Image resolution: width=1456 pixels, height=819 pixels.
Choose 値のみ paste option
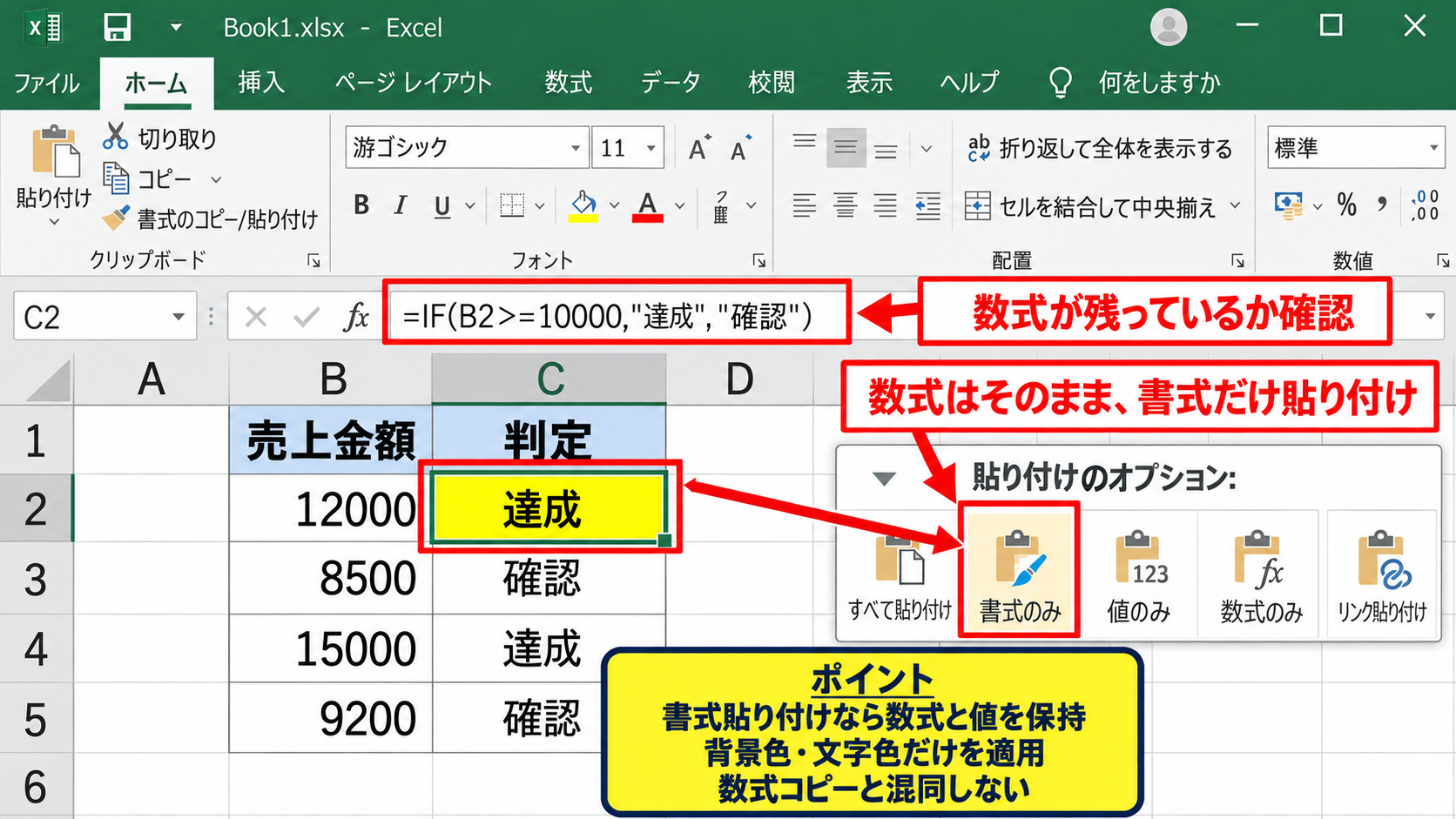pyautogui.click(x=1138, y=574)
